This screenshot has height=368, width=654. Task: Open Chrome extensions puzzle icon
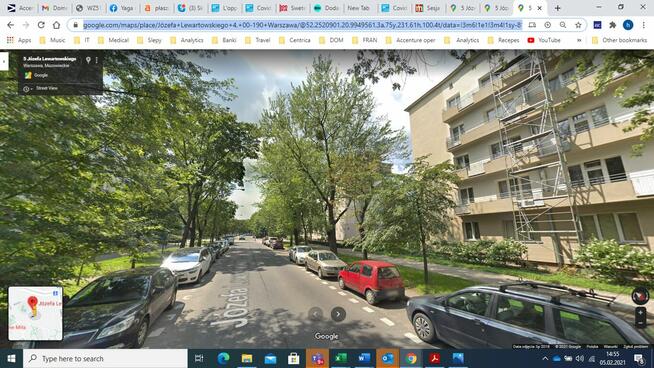point(612,25)
